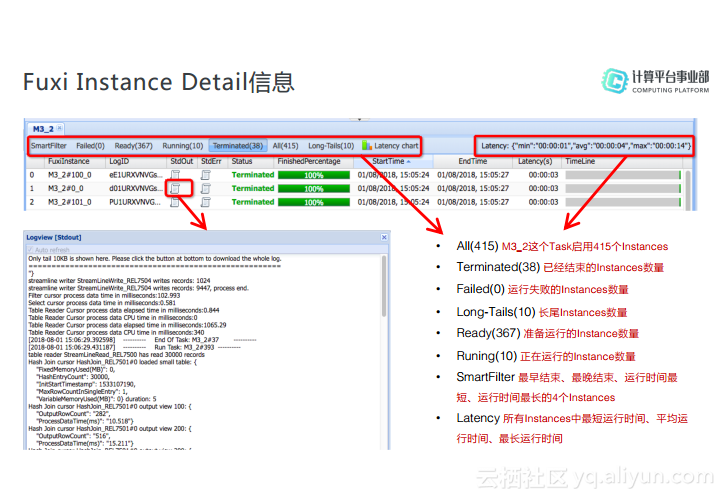This screenshot has width=725, height=500.
Task: Click timeline bar of M3_2#100_0 row
Action: [623, 175]
